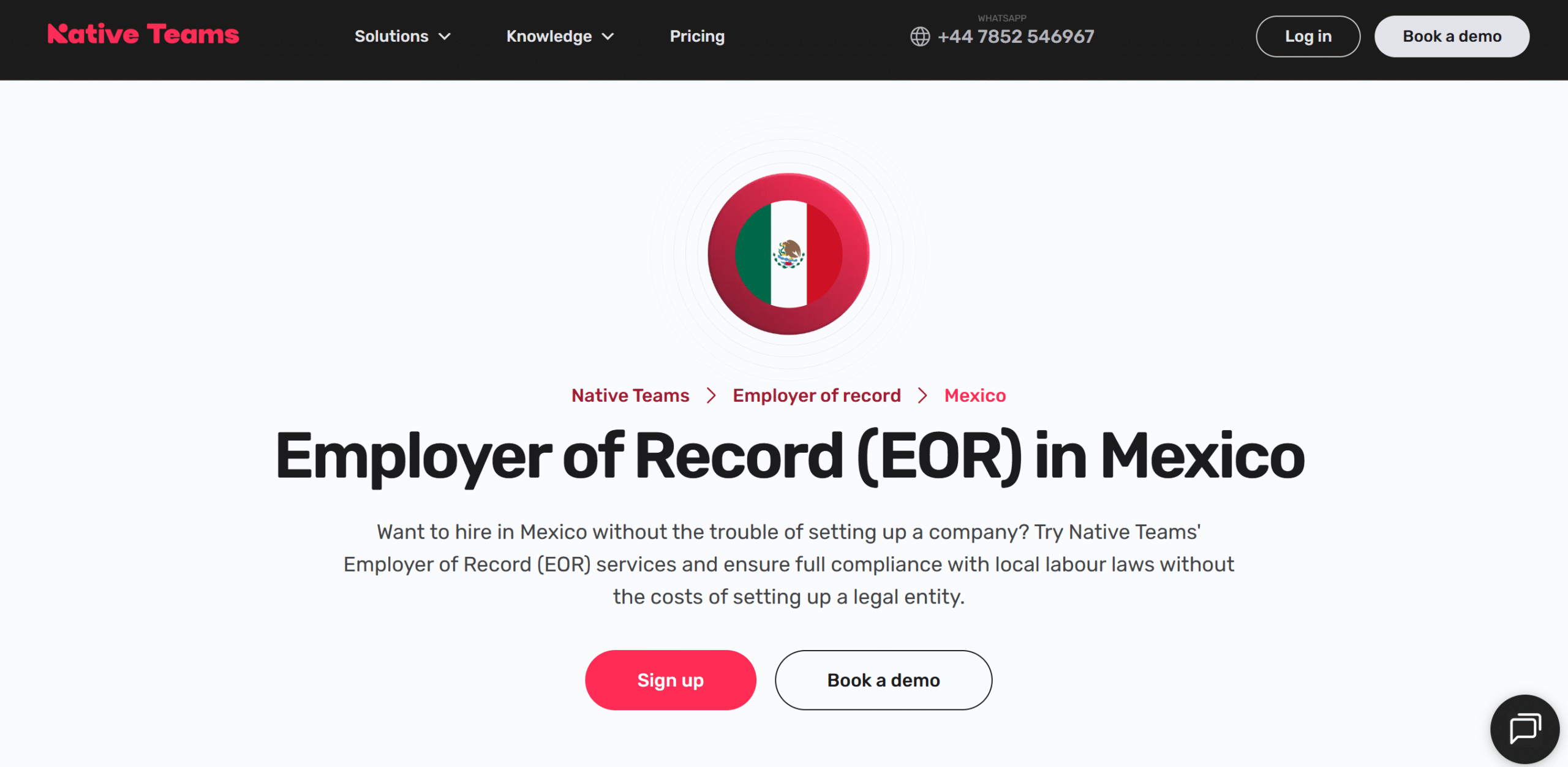1568x767 pixels.
Task: Select the Mexico breadcrumb link
Action: pyautogui.click(x=975, y=396)
